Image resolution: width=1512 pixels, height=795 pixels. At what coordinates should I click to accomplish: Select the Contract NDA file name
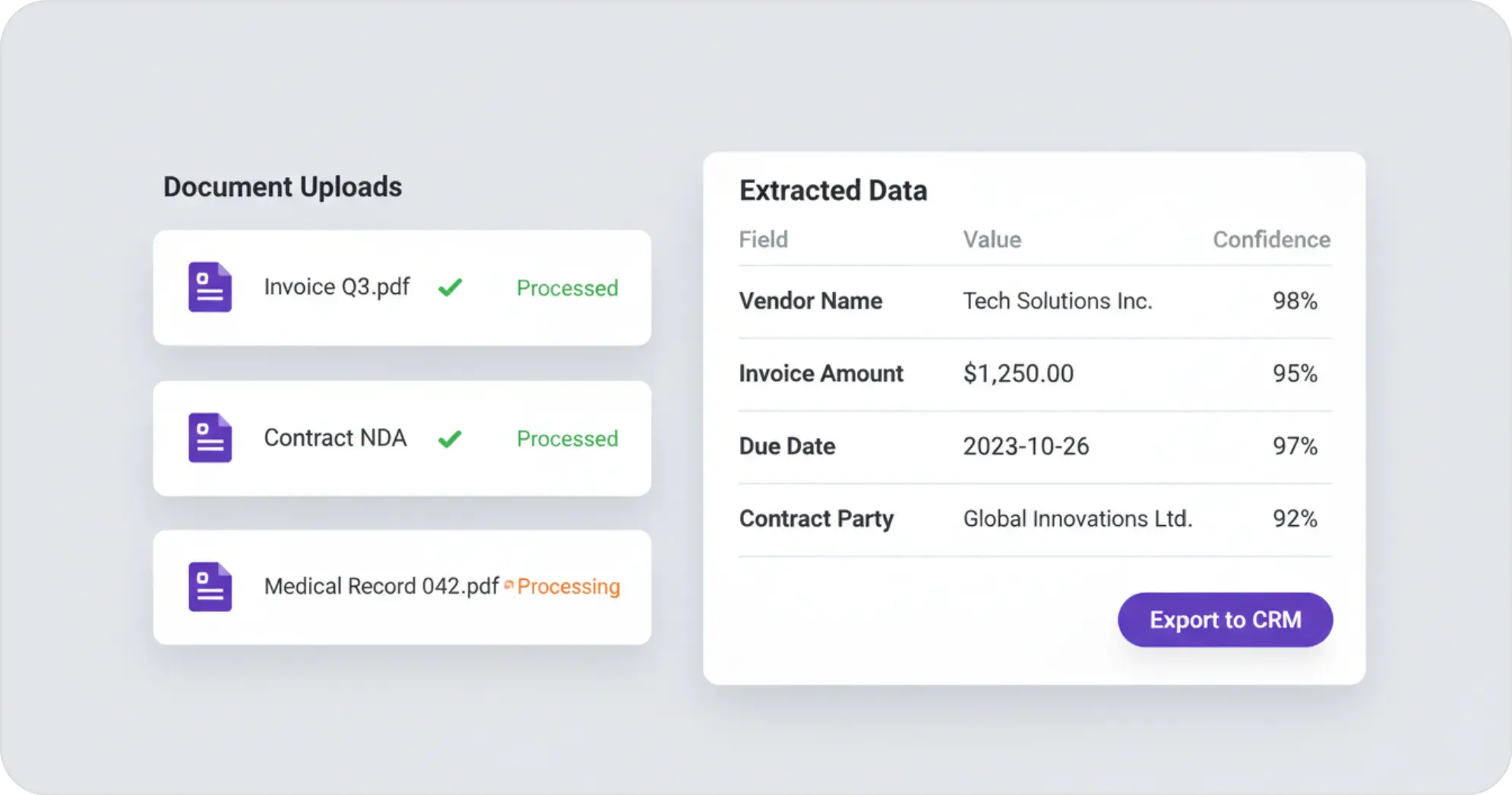coord(335,438)
